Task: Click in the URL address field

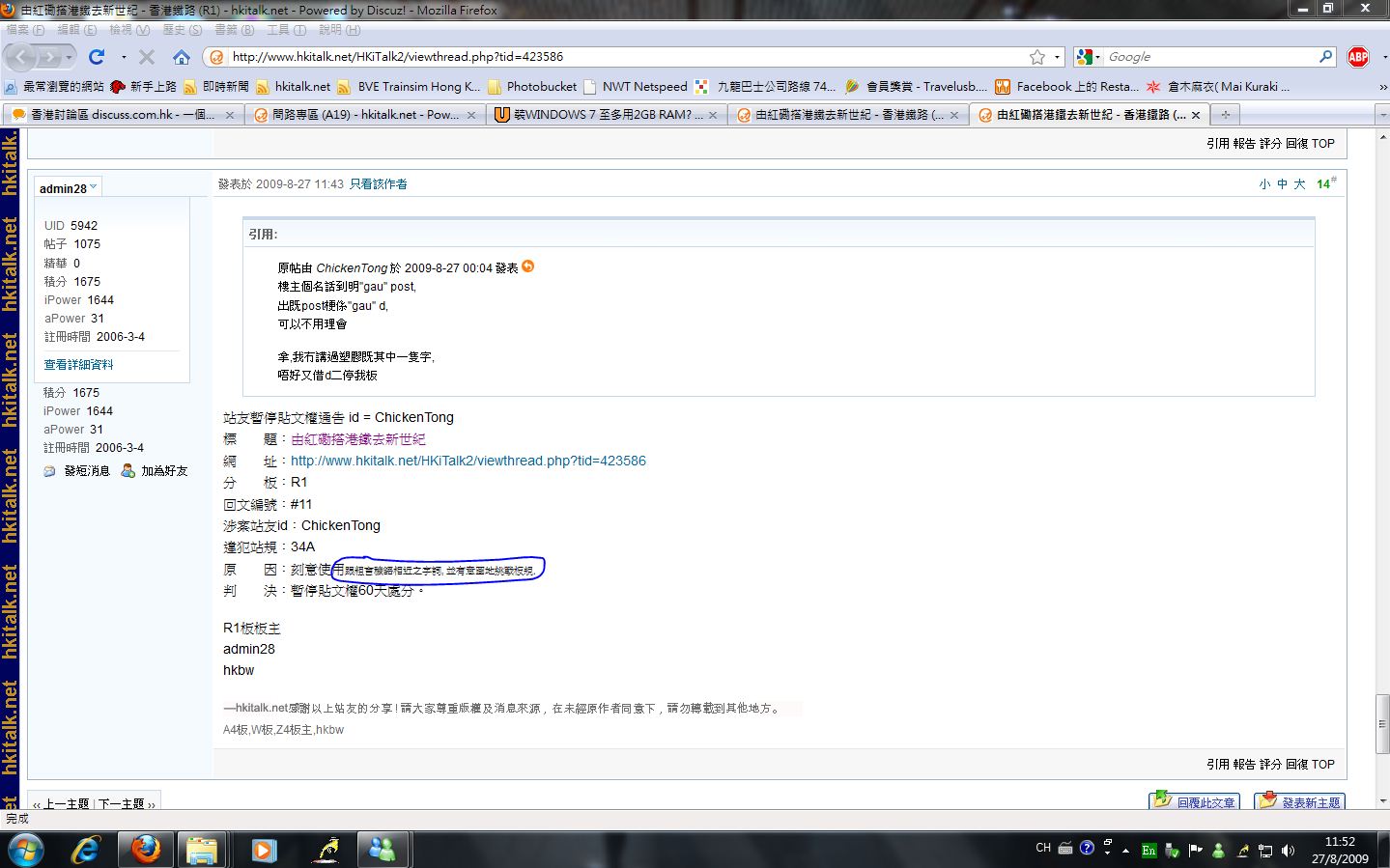Action: click(x=618, y=57)
